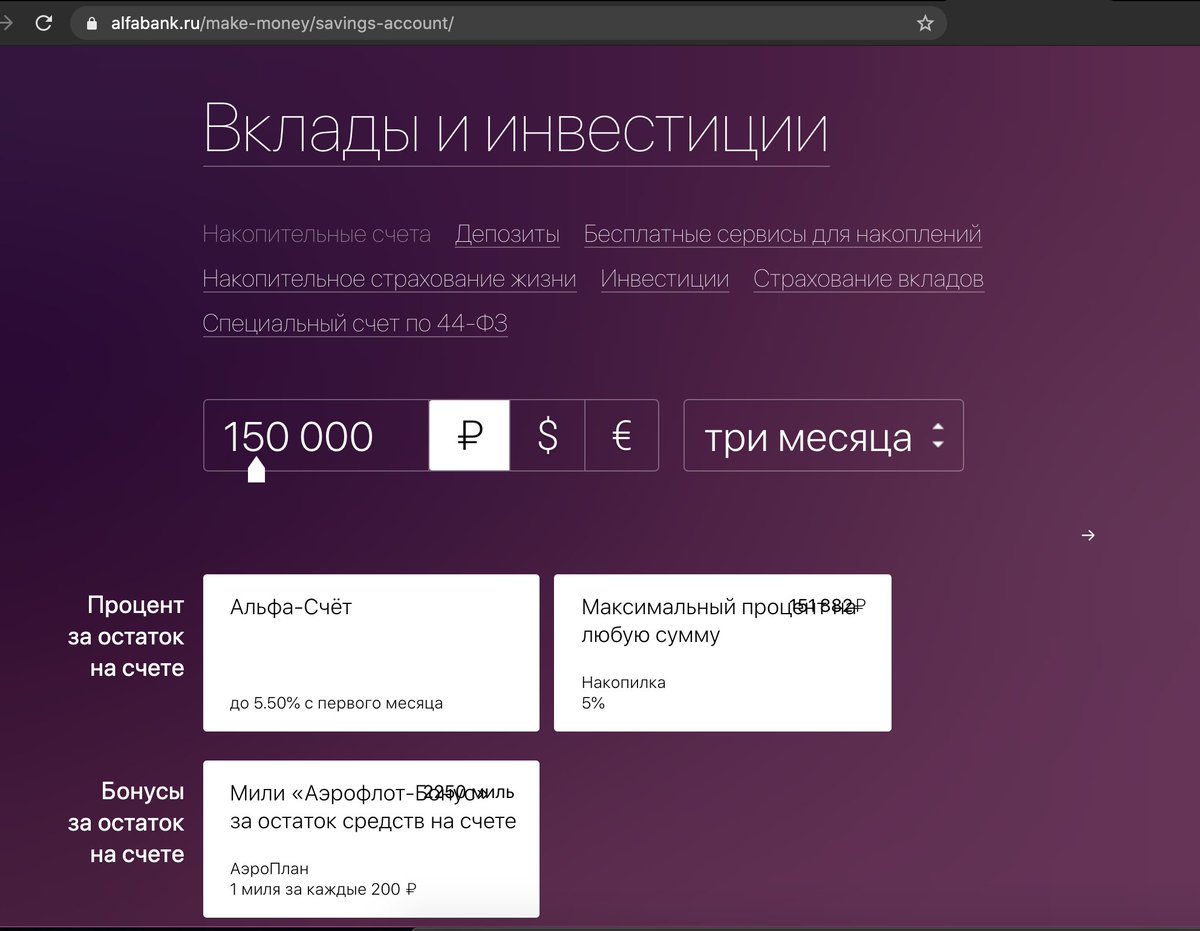Click the ruble currency symbol button
1200x931 pixels.
click(469, 435)
